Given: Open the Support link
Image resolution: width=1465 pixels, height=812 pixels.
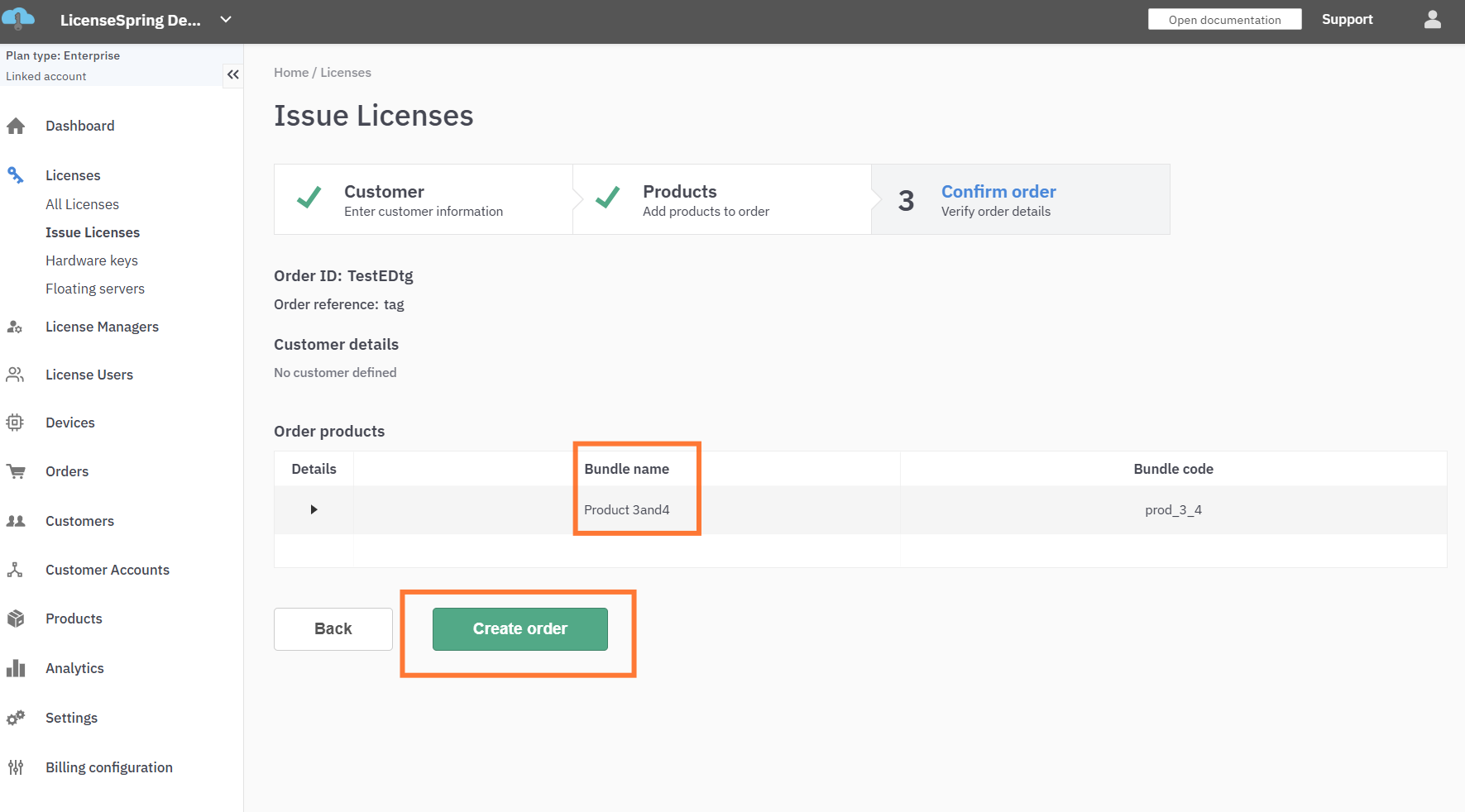Looking at the screenshot, I should click(1347, 20).
